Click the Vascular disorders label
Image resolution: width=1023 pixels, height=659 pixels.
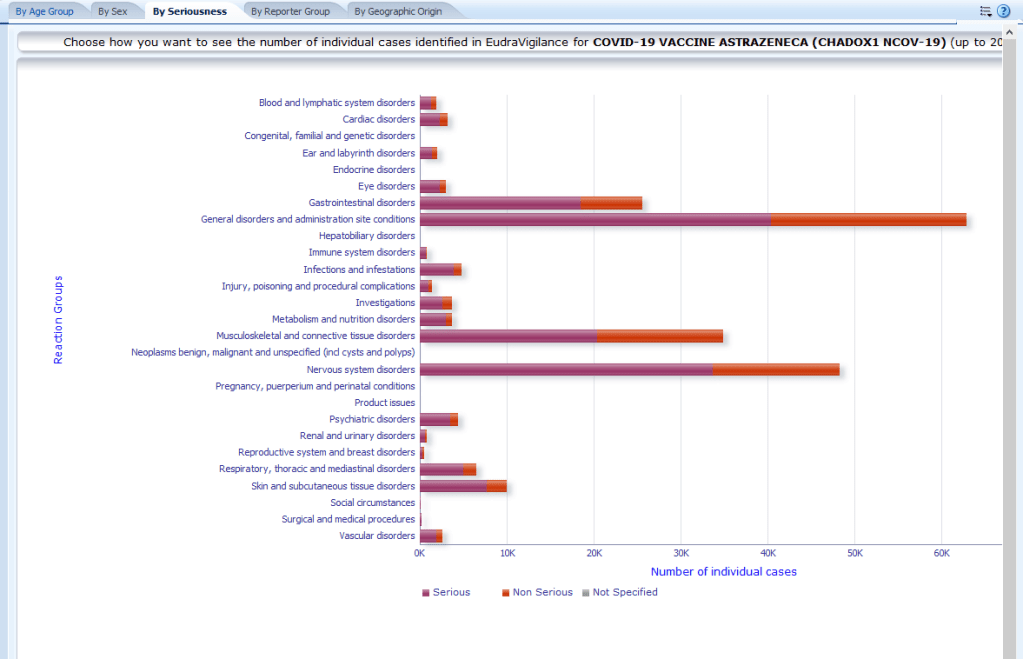(377, 536)
